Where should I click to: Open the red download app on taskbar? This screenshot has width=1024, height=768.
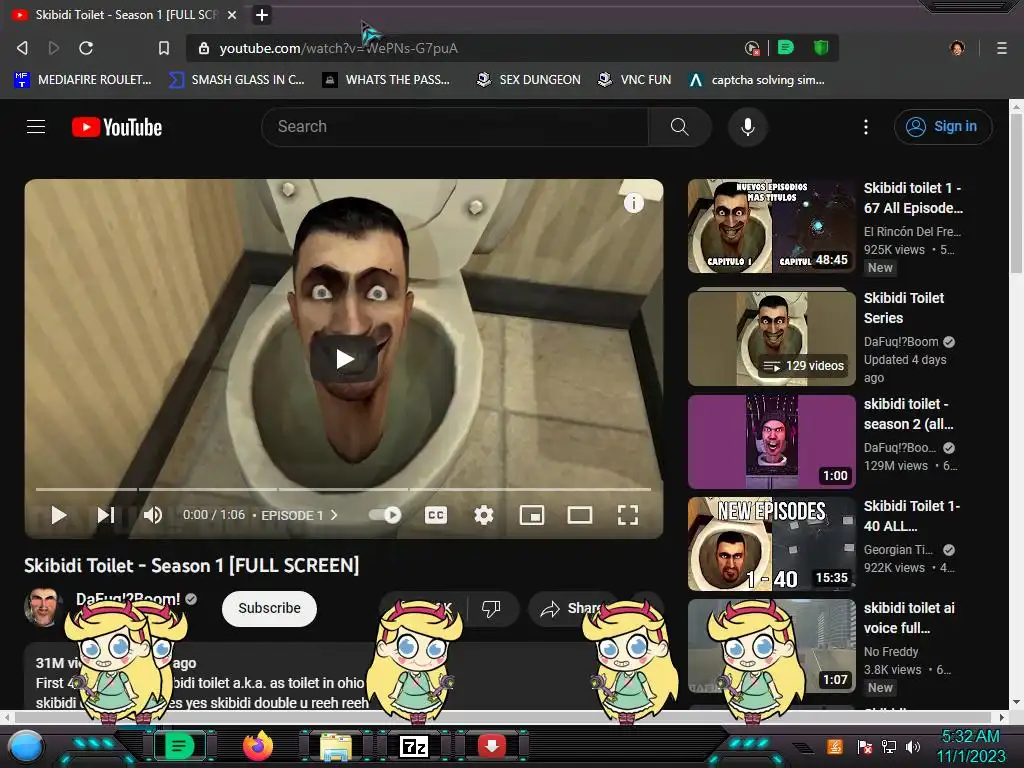tap(492, 746)
